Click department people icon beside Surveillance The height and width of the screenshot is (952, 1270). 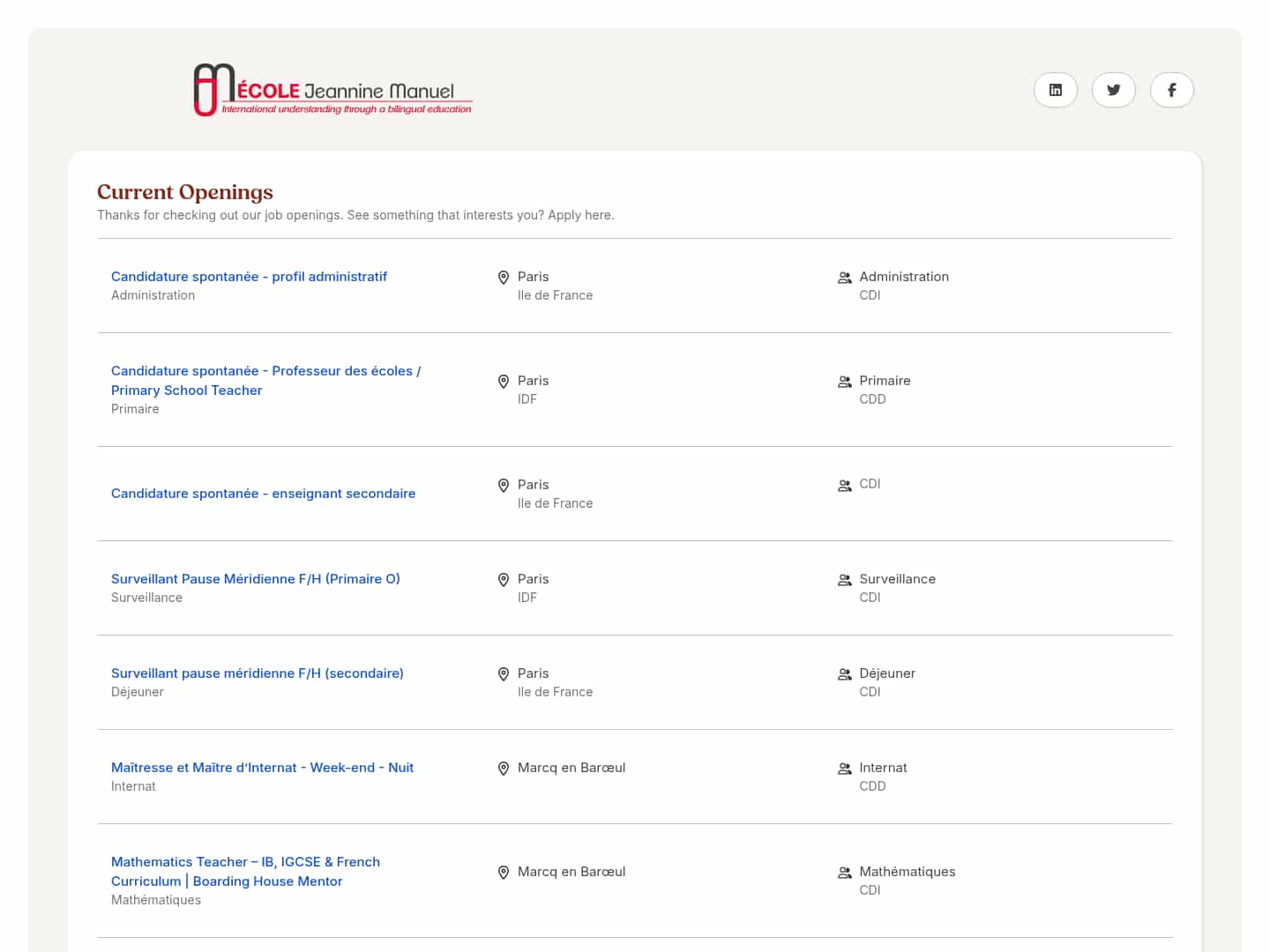[x=844, y=580]
